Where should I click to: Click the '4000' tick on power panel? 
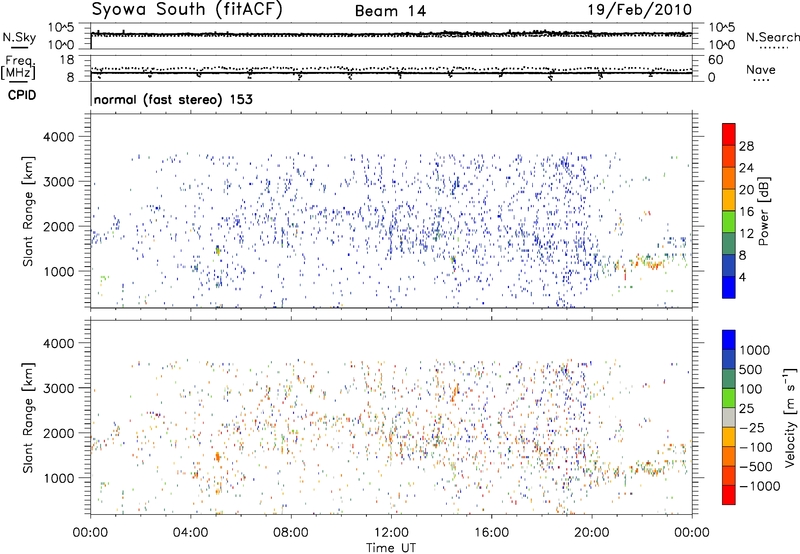[x=58, y=137]
